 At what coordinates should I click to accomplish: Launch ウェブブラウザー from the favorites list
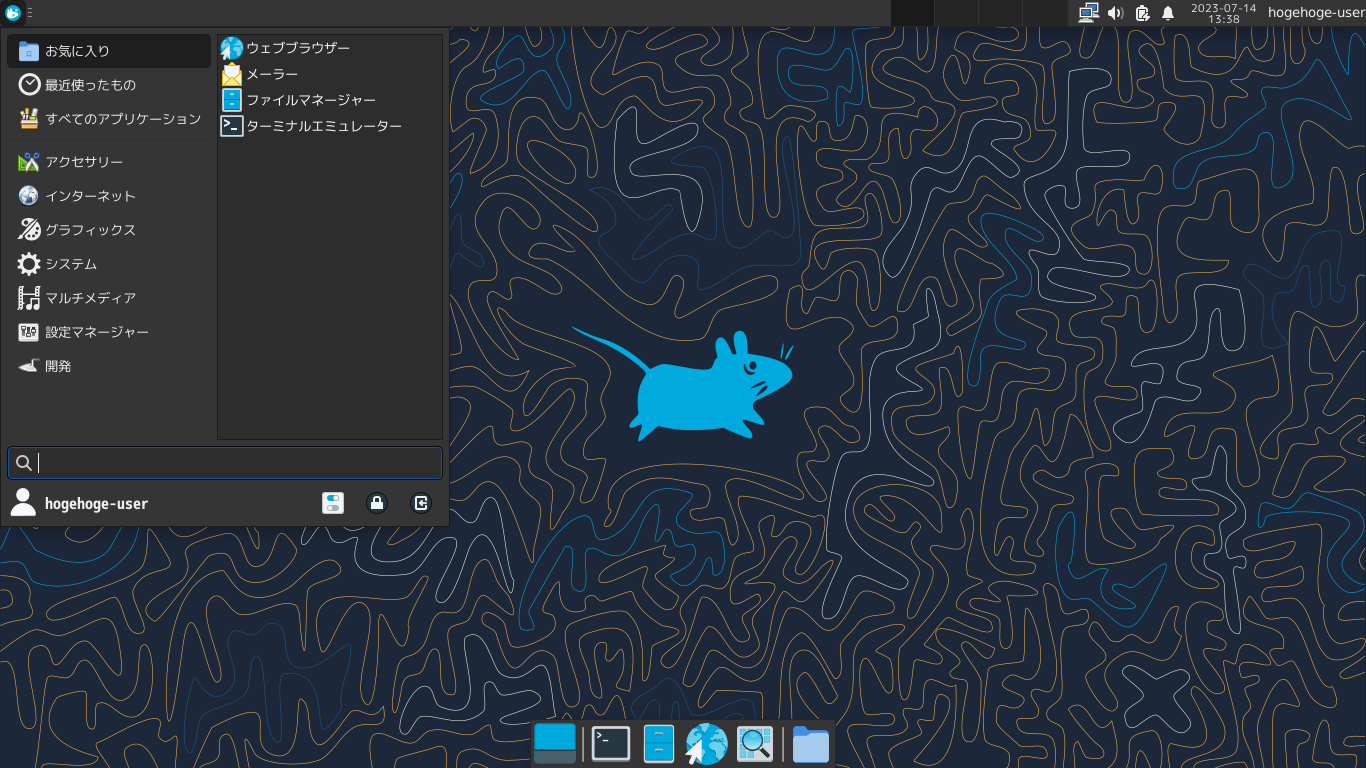tap(330, 48)
